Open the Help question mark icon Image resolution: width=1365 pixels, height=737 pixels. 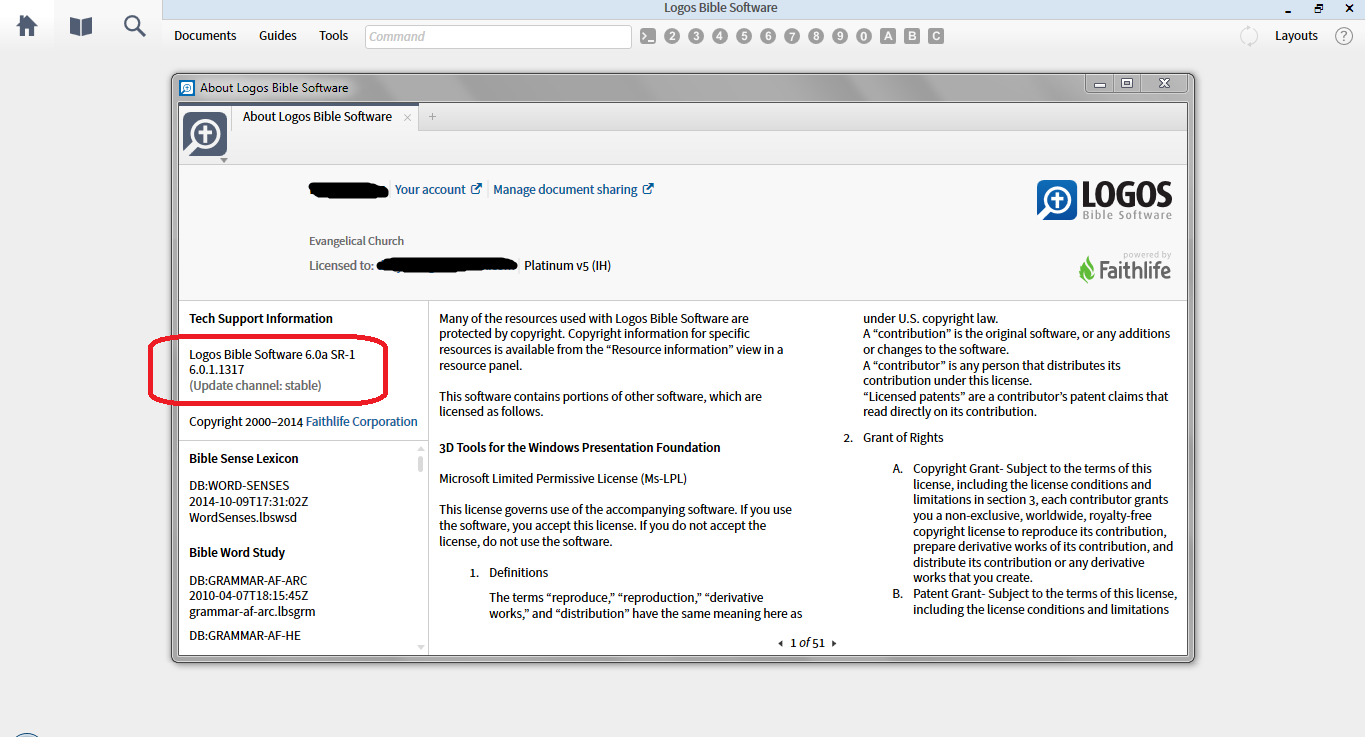1343,36
